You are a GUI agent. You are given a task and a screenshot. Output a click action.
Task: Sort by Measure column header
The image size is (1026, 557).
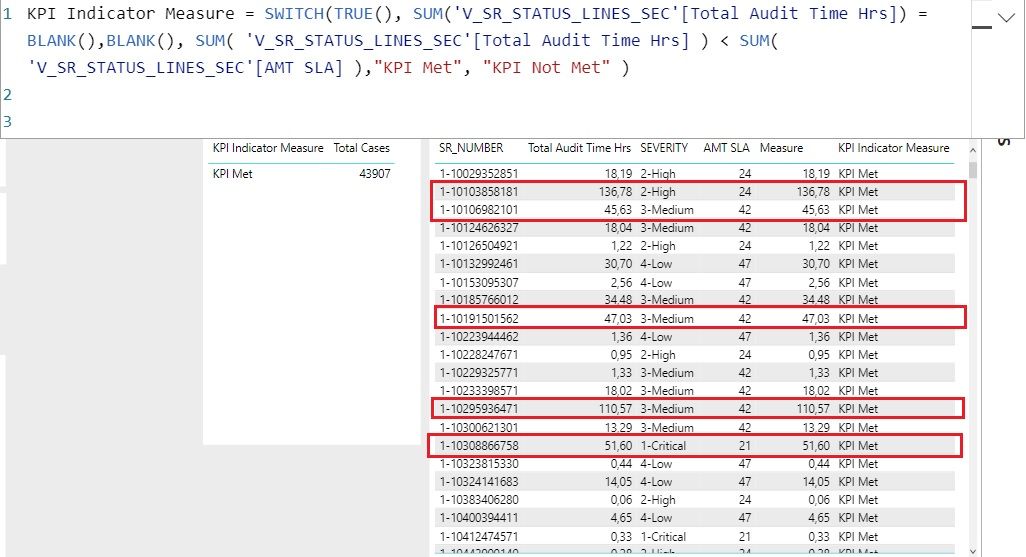(x=781, y=148)
